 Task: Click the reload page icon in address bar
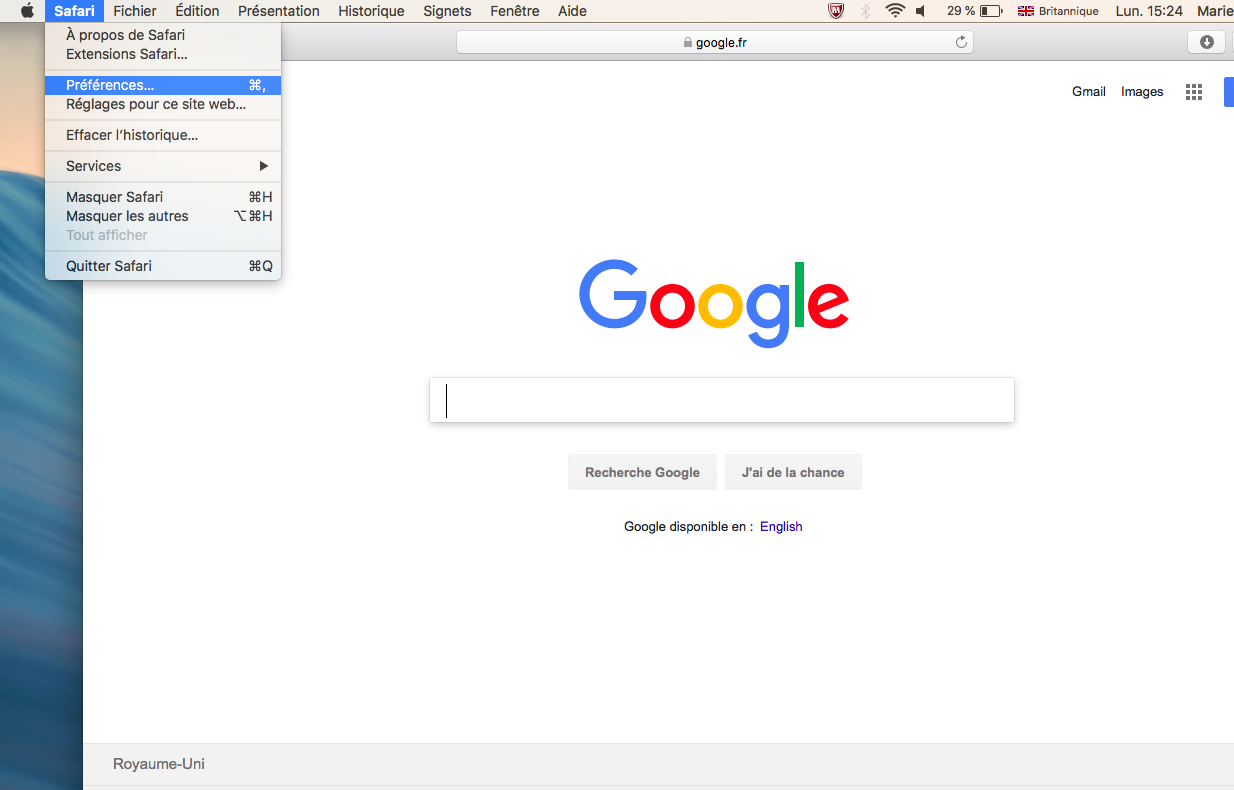coord(961,42)
